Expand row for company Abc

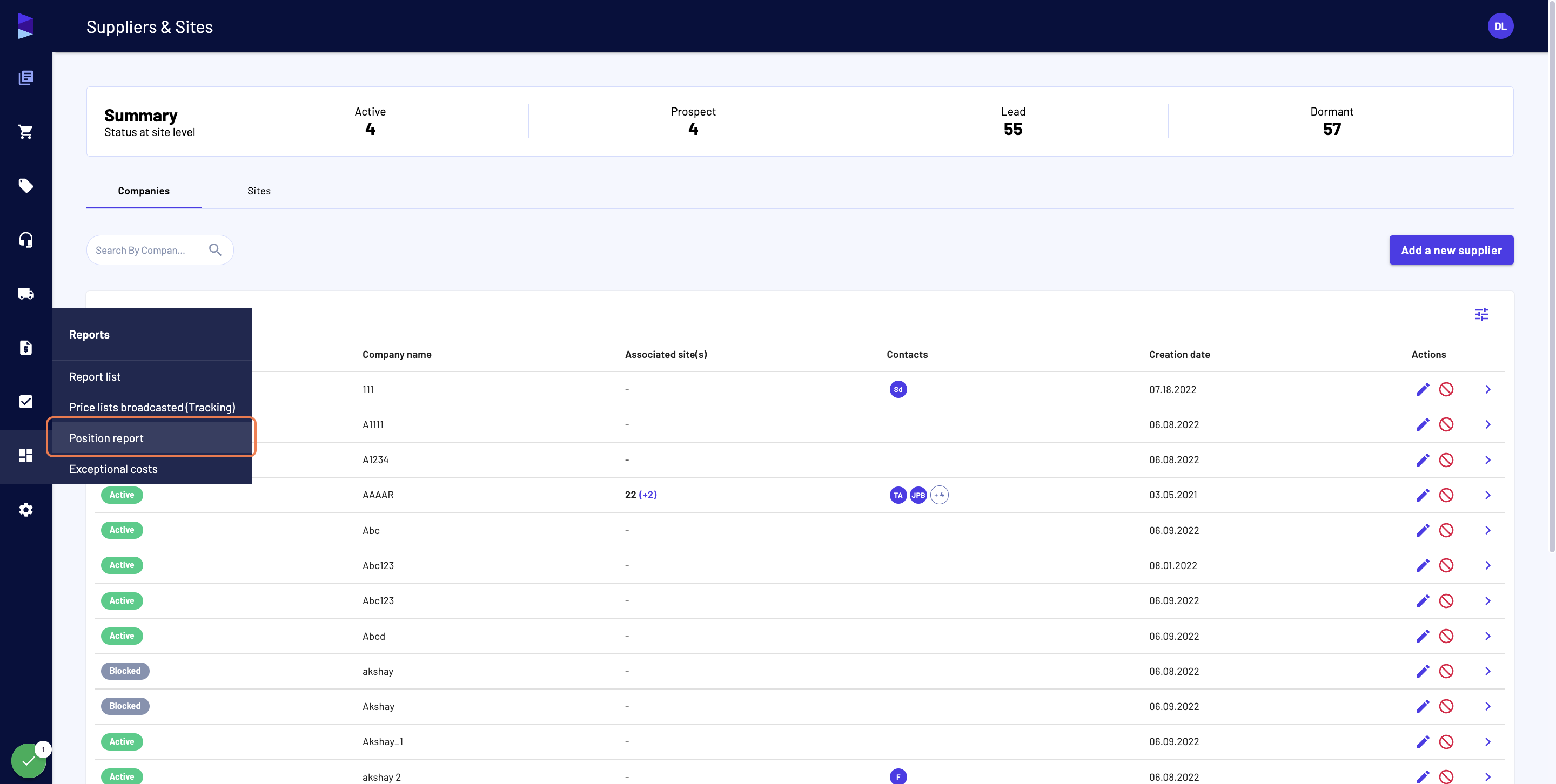pos(1487,531)
